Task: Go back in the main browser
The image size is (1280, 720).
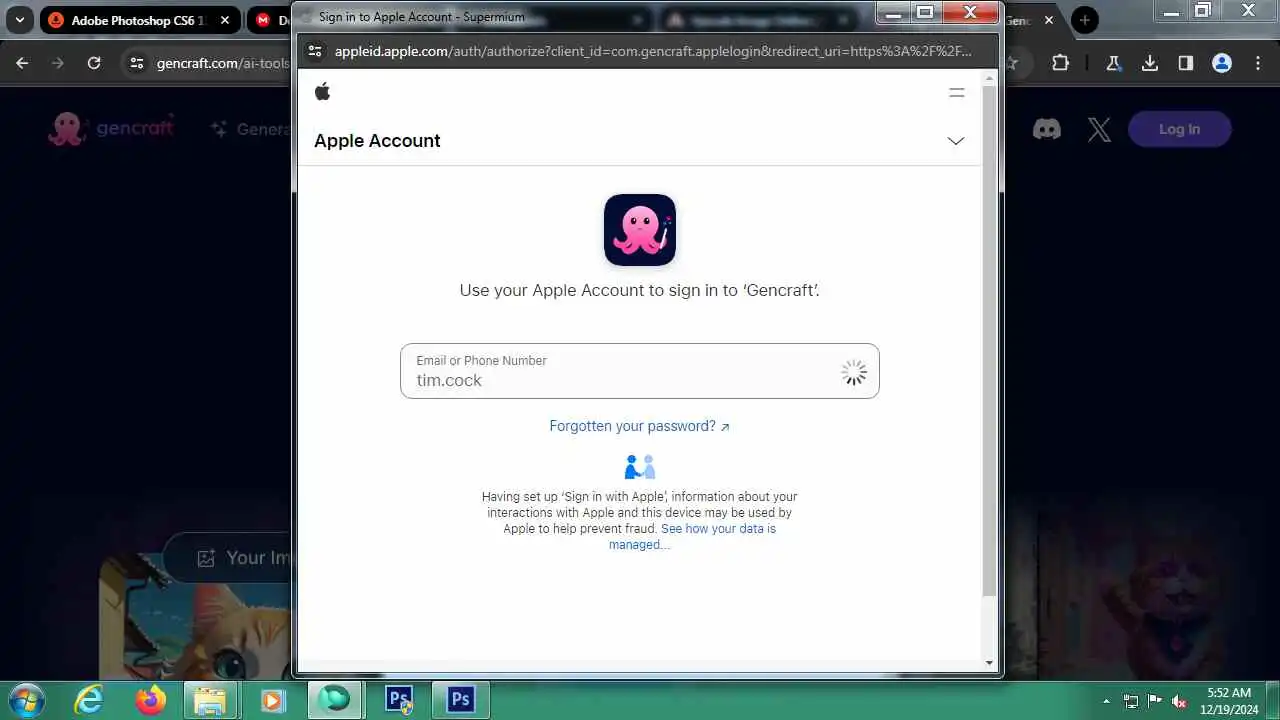Action: [22, 63]
